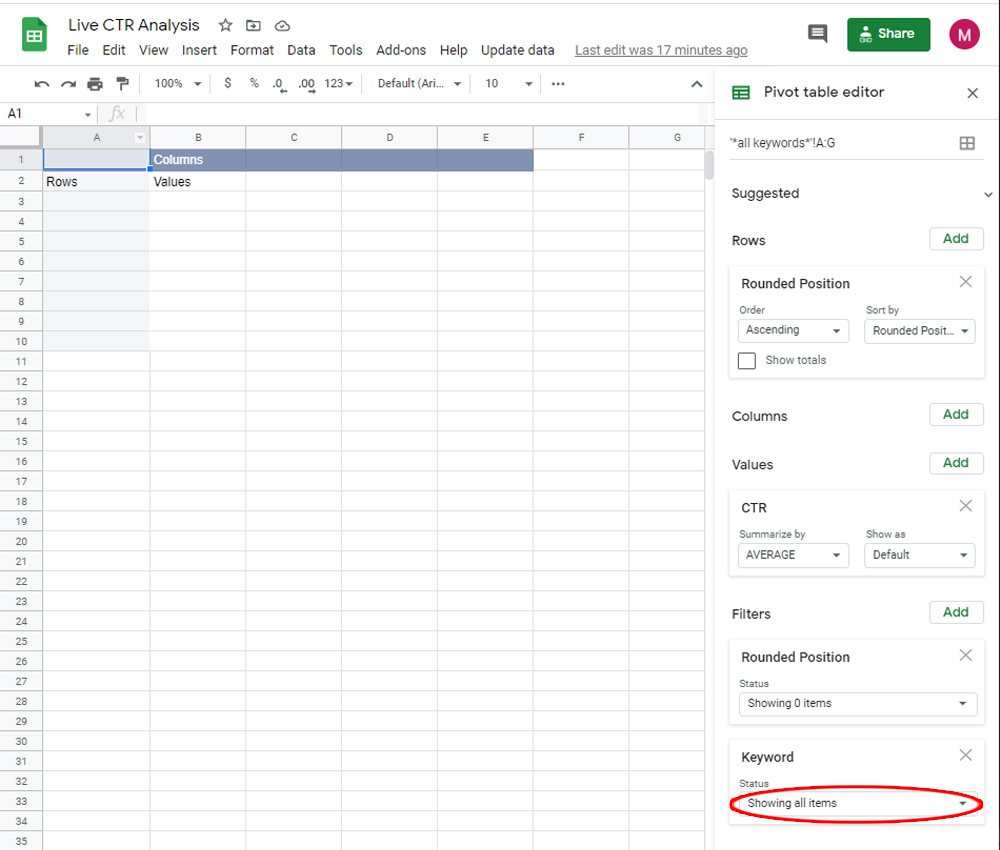Open the Last edit history link
The image size is (1000, 850).
click(661, 50)
